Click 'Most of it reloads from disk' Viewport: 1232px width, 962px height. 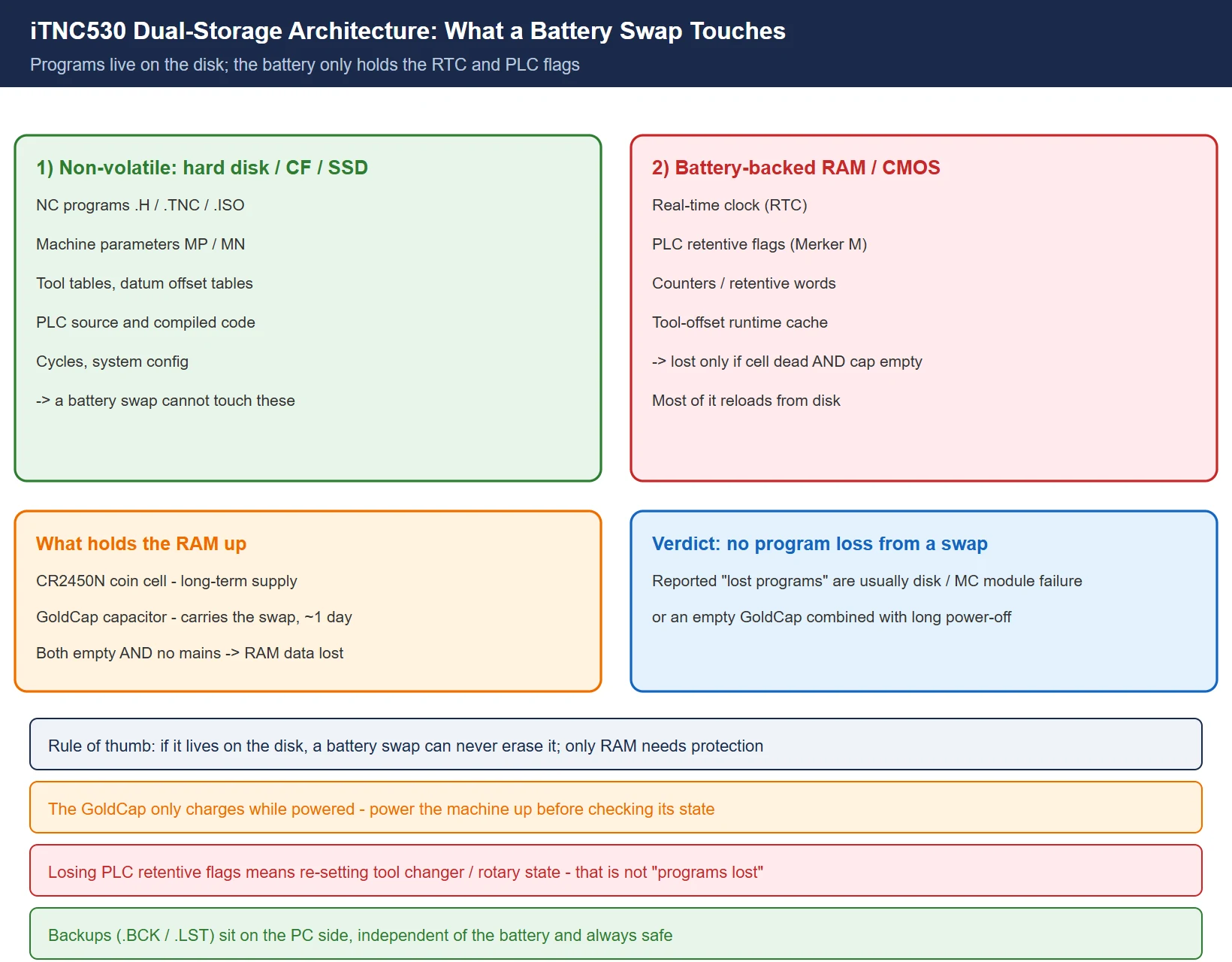(x=746, y=401)
